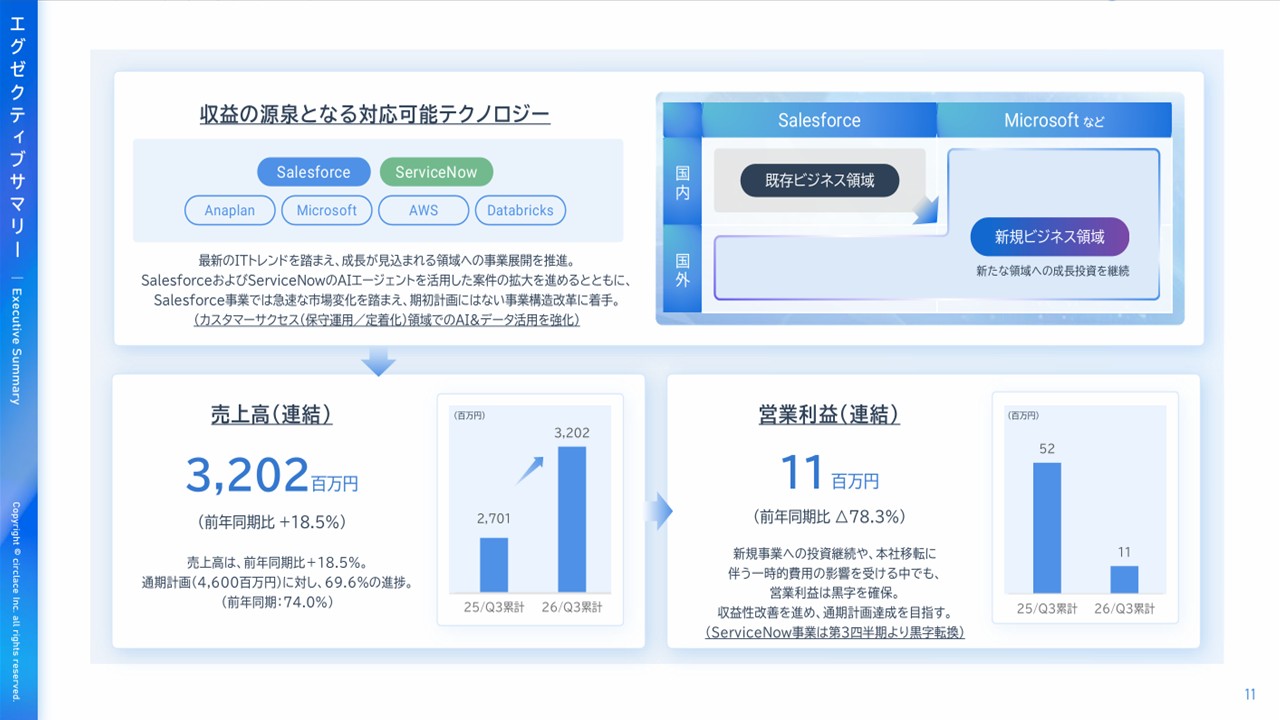Click the 国内 row label
The height and width of the screenshot is (720, 1280).
click(x=682, y=182)
